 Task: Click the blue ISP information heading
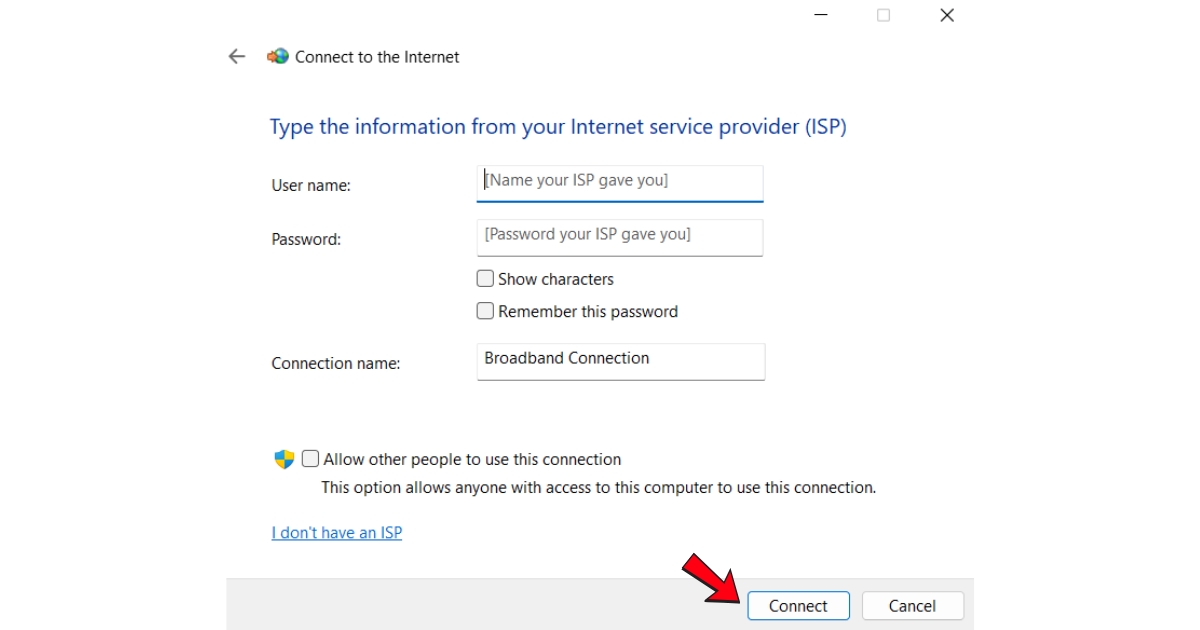pos(558,127)
